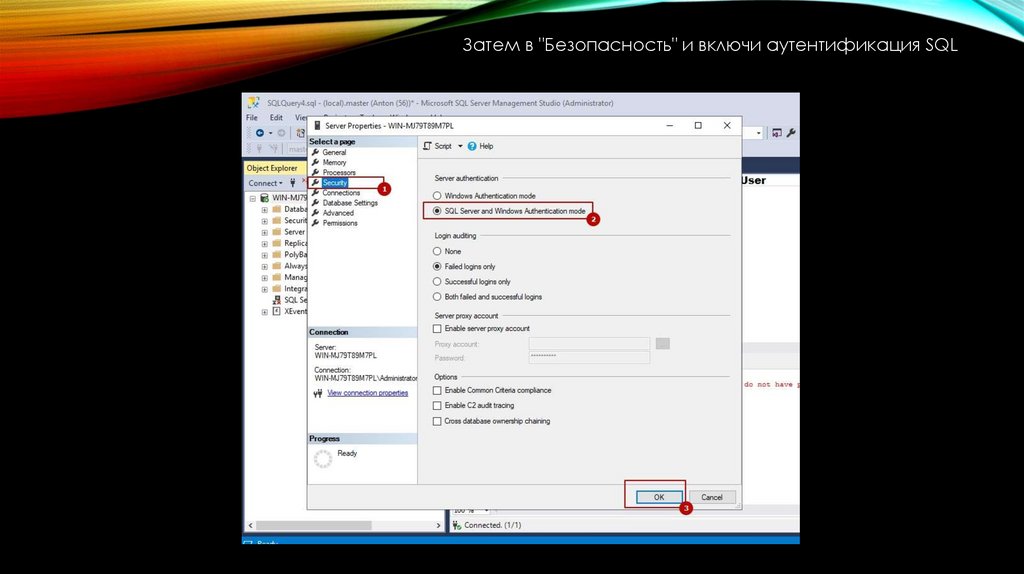Click the Object Explorer horizontal scrollbar
This screenshot has width=1024, height=574.
313,526
